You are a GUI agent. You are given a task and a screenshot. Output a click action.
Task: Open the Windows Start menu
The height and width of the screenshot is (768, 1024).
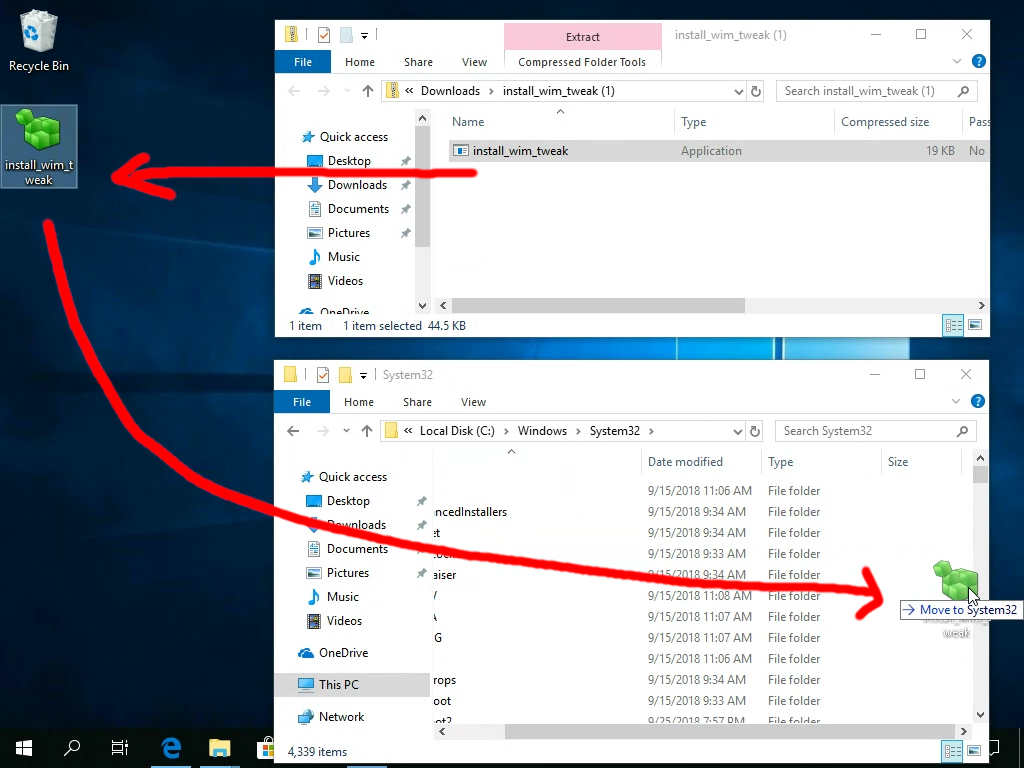[24, 747]
